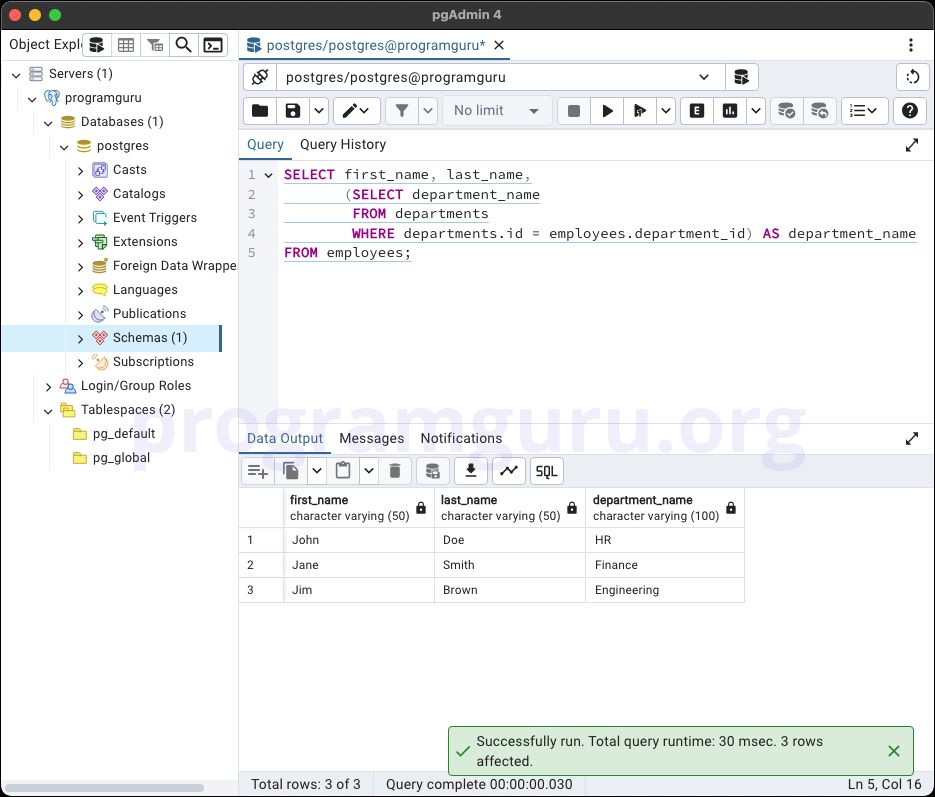Click the Help question mark icon

pos(909,110)
